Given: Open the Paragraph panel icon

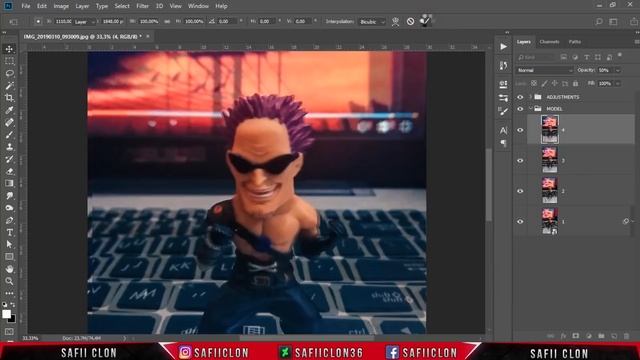Looking at the screenshot, I should (503, 143).
